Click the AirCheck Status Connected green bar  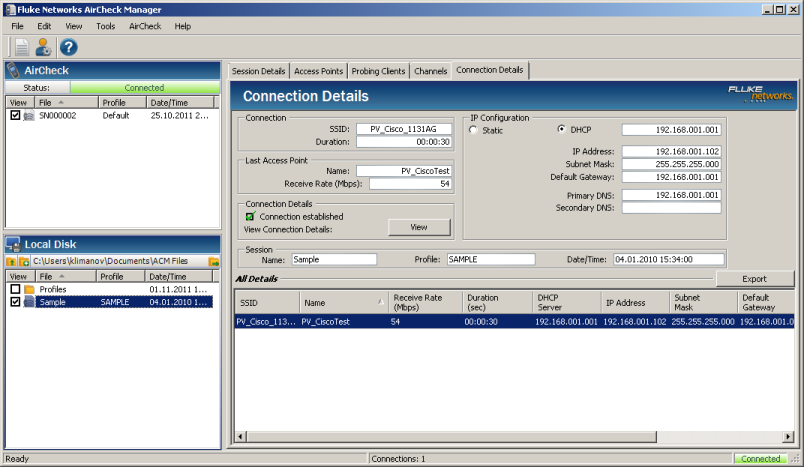[x=145, y=88]
